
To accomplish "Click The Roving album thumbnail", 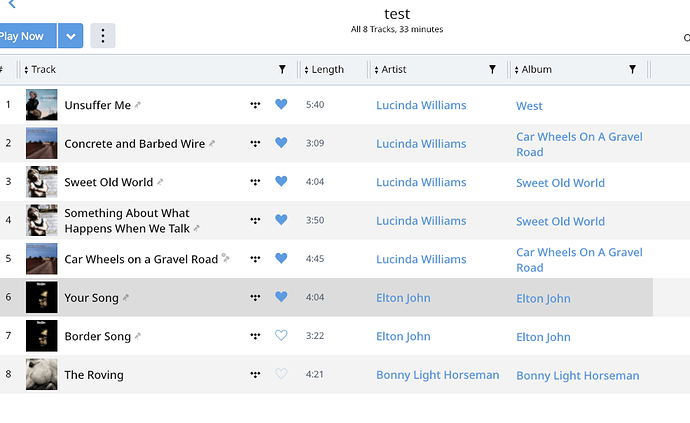I will (41, 374).
